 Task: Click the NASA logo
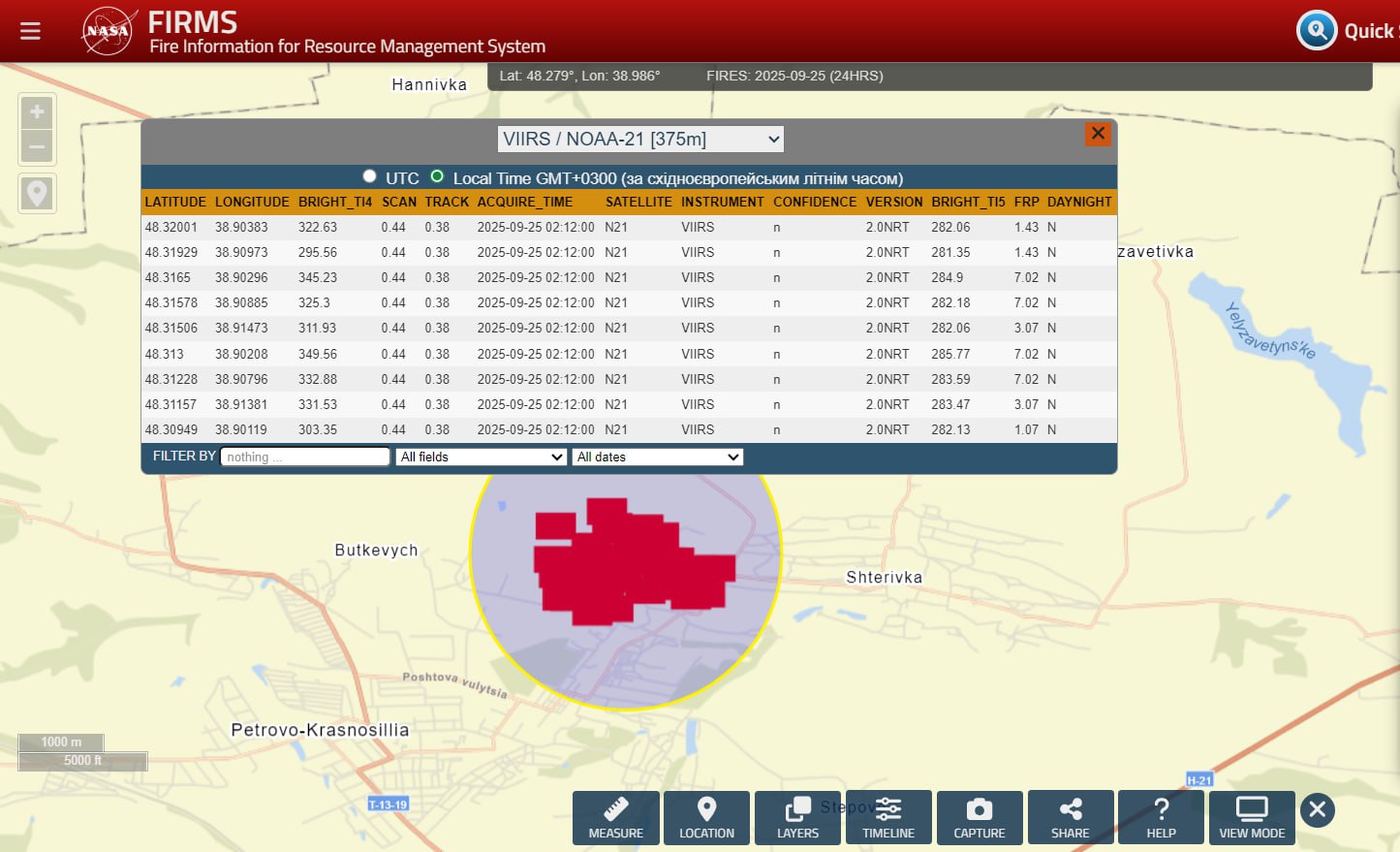click(x=108, y=31)
